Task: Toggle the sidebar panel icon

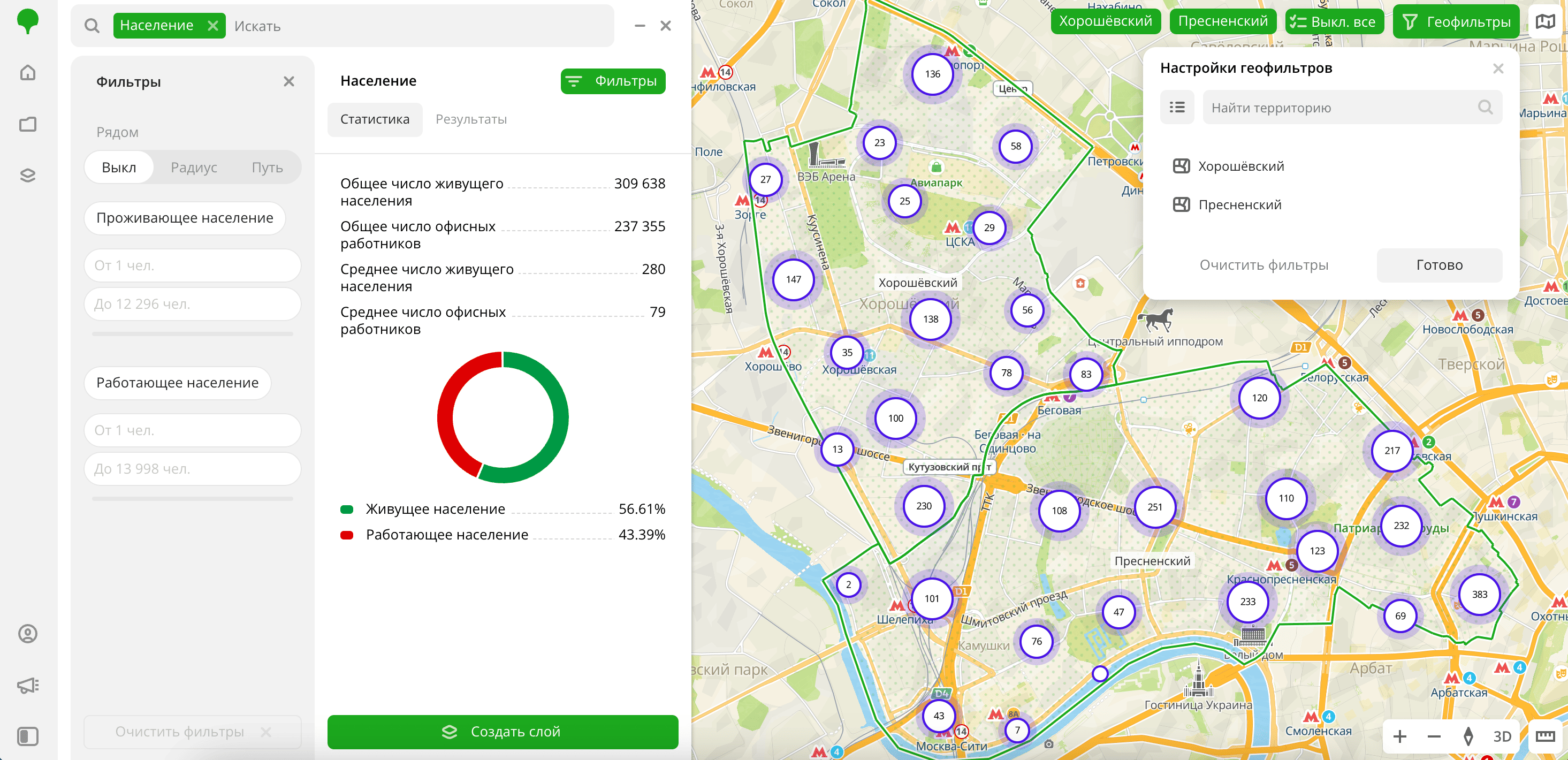Action: pos(28,736)
